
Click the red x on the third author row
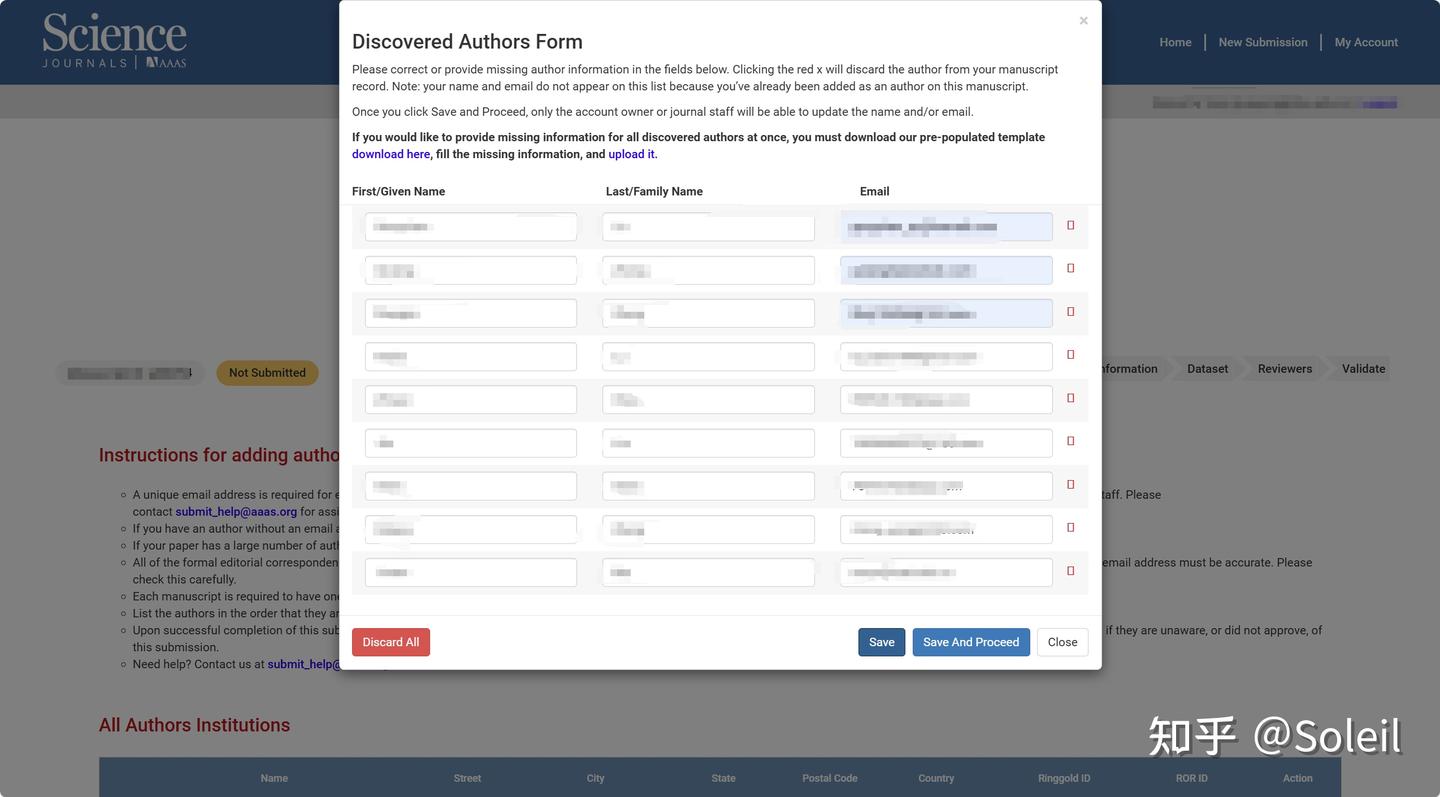[1071, 311]
